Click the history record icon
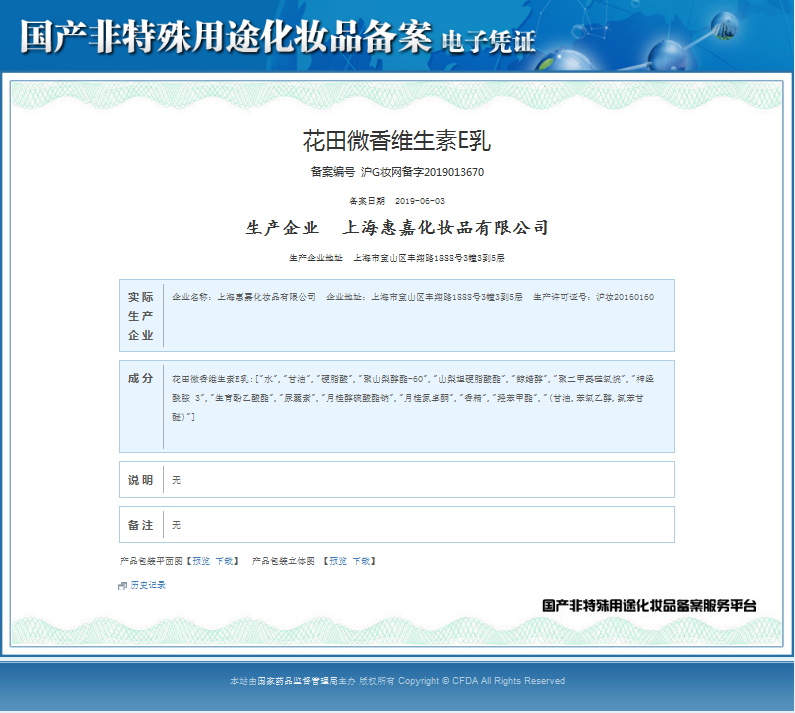Screen dimensions: 795x713 [x=122, y=586]
